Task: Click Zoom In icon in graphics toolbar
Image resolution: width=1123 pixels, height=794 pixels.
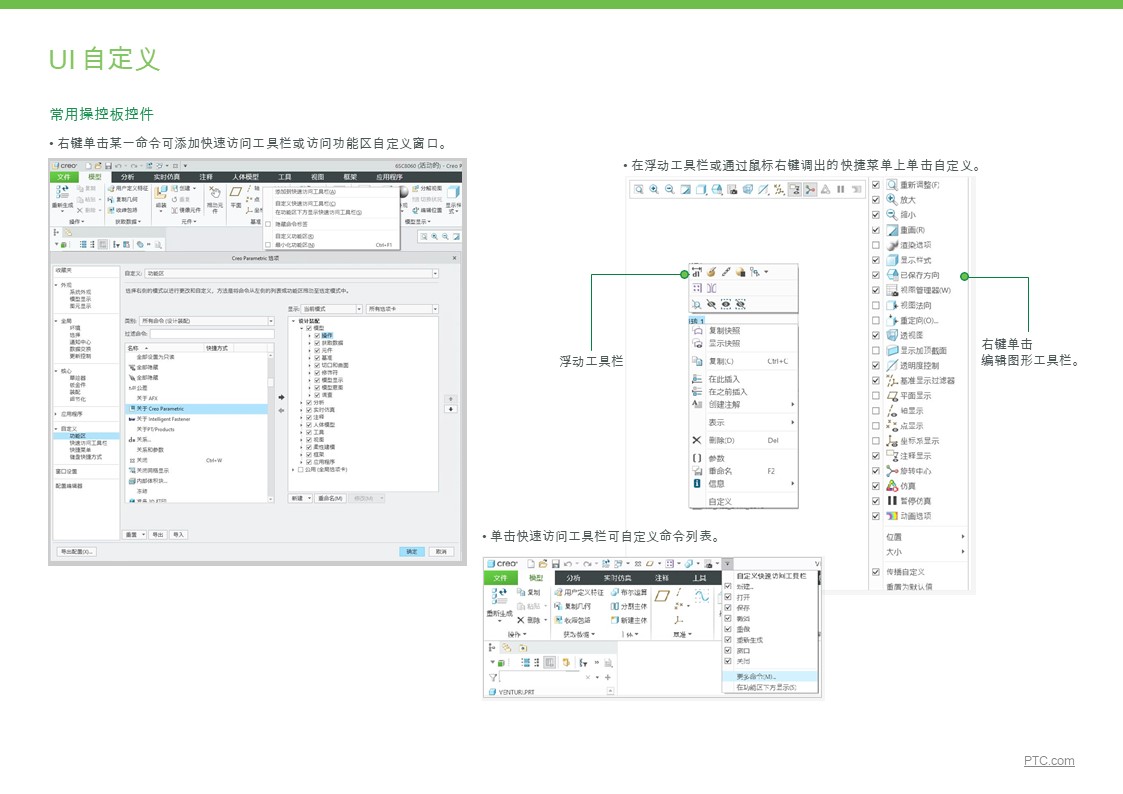Action: click(654, 189)
